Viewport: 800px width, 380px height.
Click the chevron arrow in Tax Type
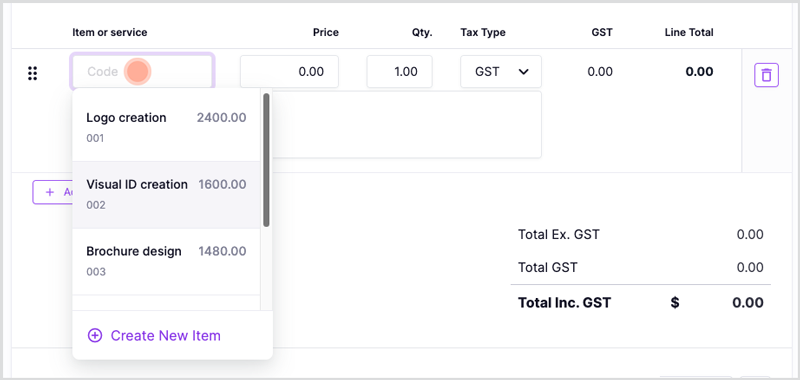523,72
